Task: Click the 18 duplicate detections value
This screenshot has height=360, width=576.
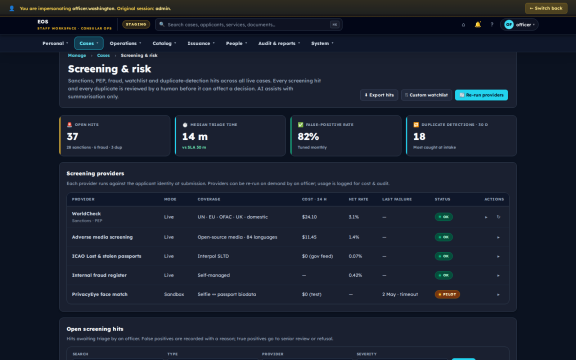Action: (x=419, y=137)
